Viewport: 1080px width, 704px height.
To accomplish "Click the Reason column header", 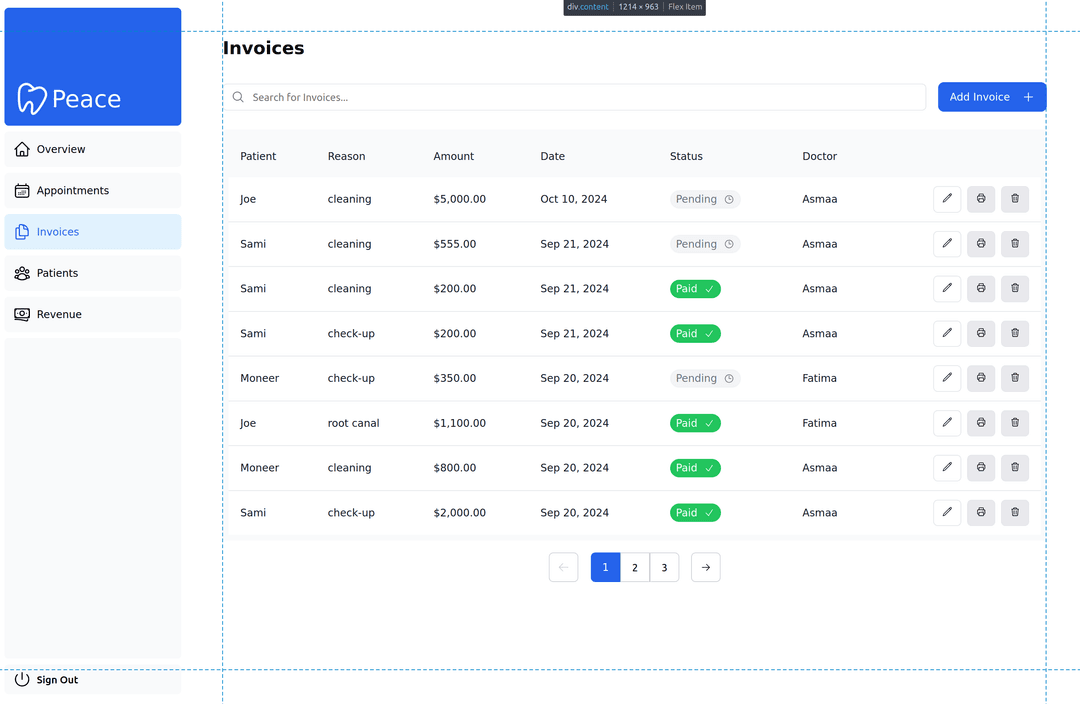I will point(346,156).
